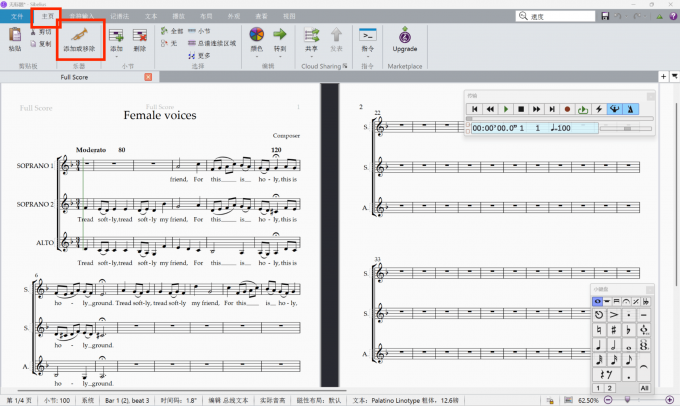Viewport: 680px width, 406px height.
Task: Select eighth note on Keypad
Action: (x=628, y=360)
